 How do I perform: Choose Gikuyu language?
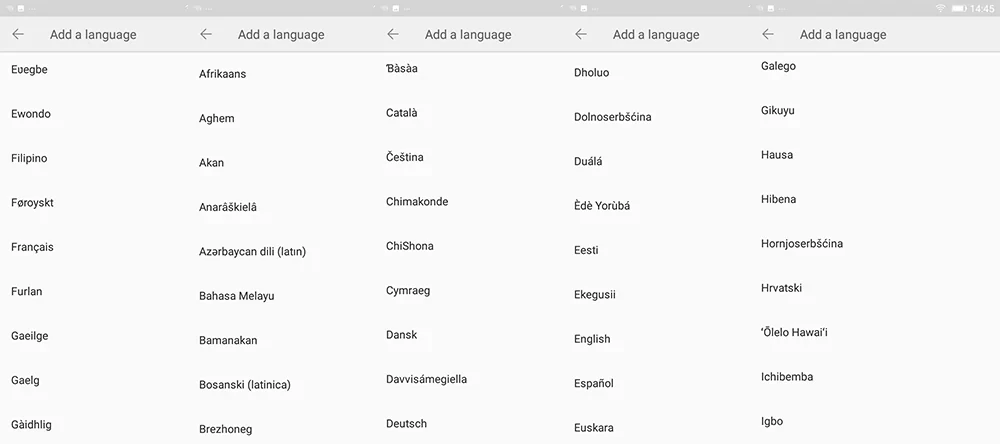(x=778, y=110)
